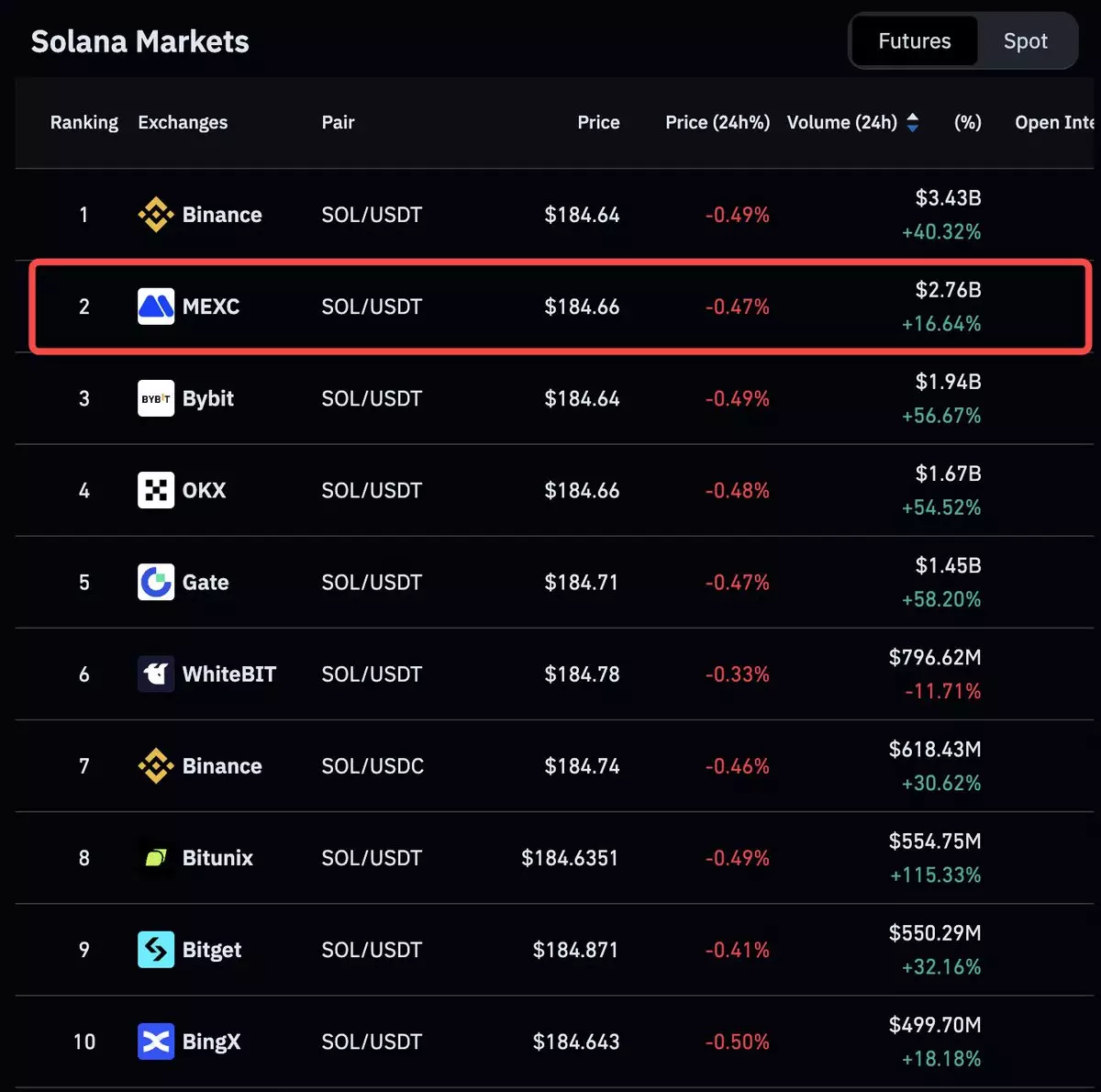Screen dimensions: 1101x1092
Task: Select the Futures markets tab
Action: point(914,41)
